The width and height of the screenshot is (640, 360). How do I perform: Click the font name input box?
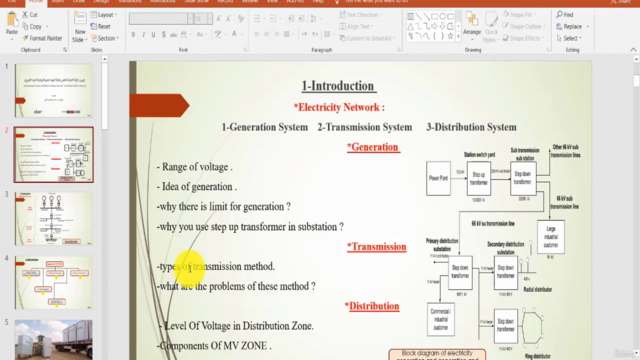(x=158, y=18)
